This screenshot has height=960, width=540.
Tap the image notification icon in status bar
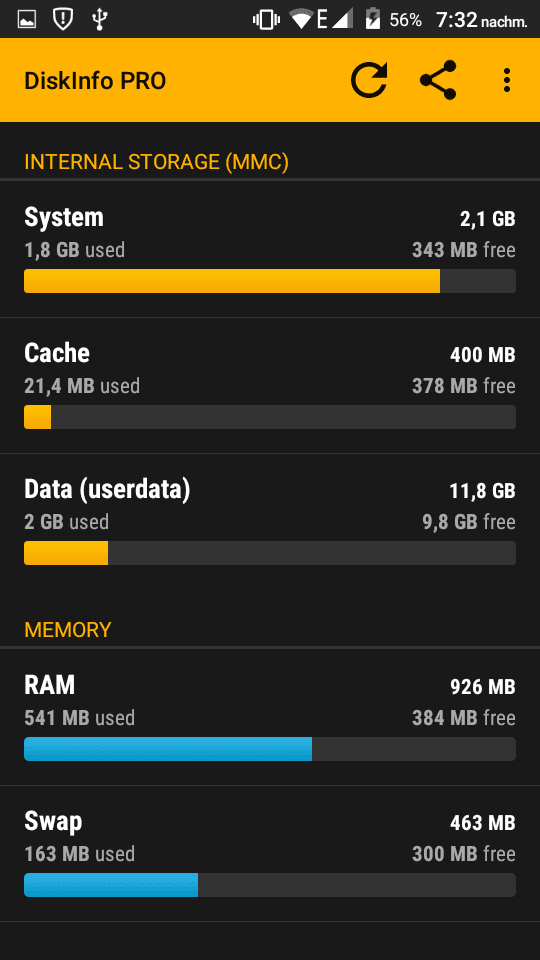click(27, 20)
